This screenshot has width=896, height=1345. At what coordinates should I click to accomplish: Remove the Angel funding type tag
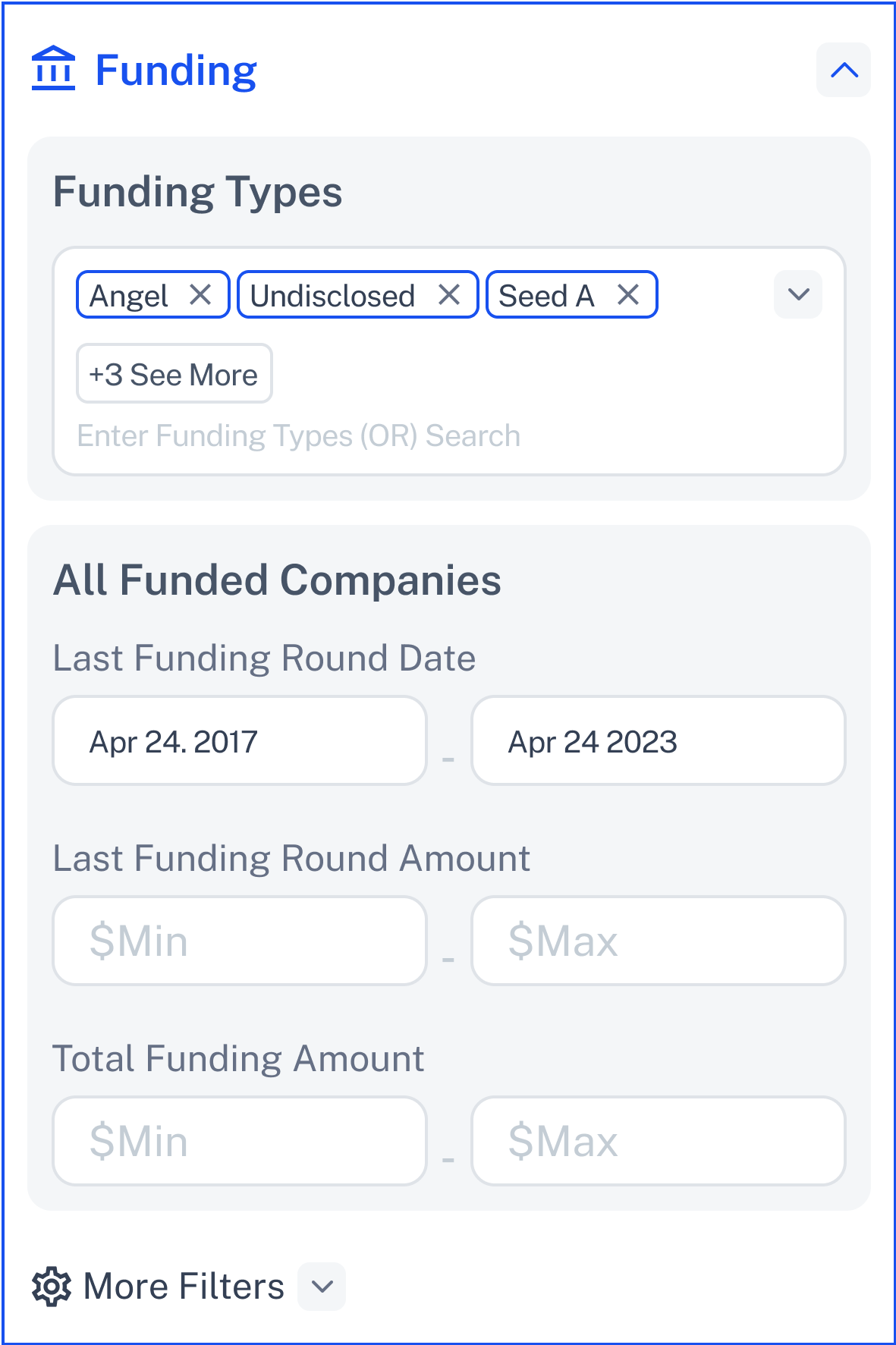(200, 294)
